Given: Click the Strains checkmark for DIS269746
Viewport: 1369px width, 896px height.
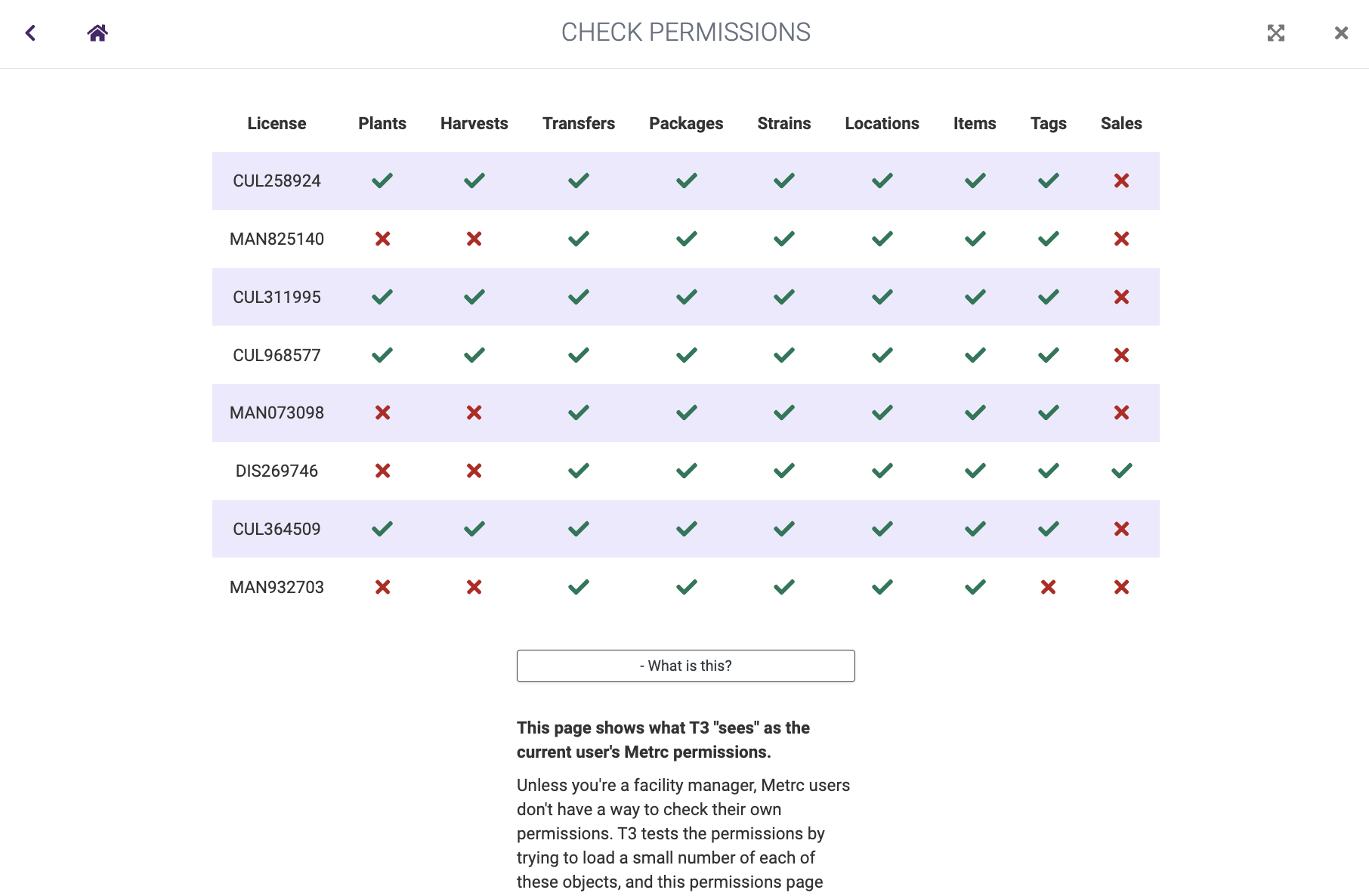Looking at the screenshot, I should (784, 471).
